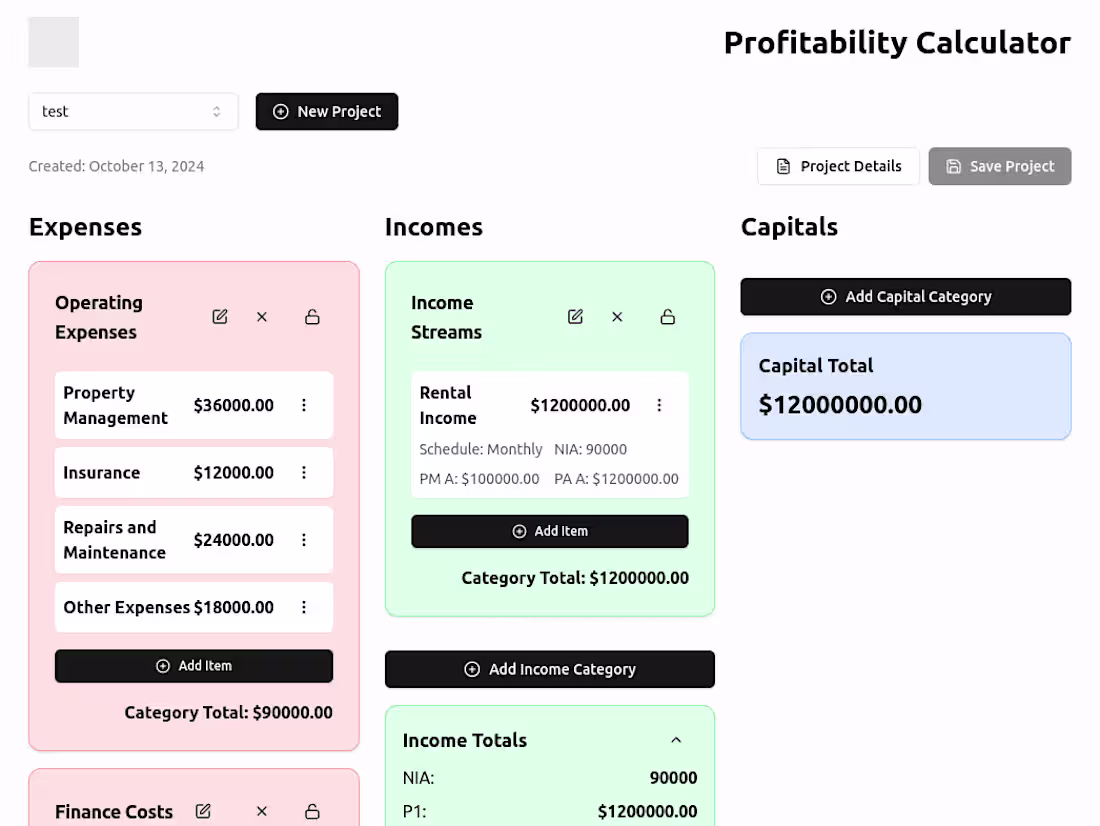Toggle lock on Operating Expenses category

coord(312,317)
